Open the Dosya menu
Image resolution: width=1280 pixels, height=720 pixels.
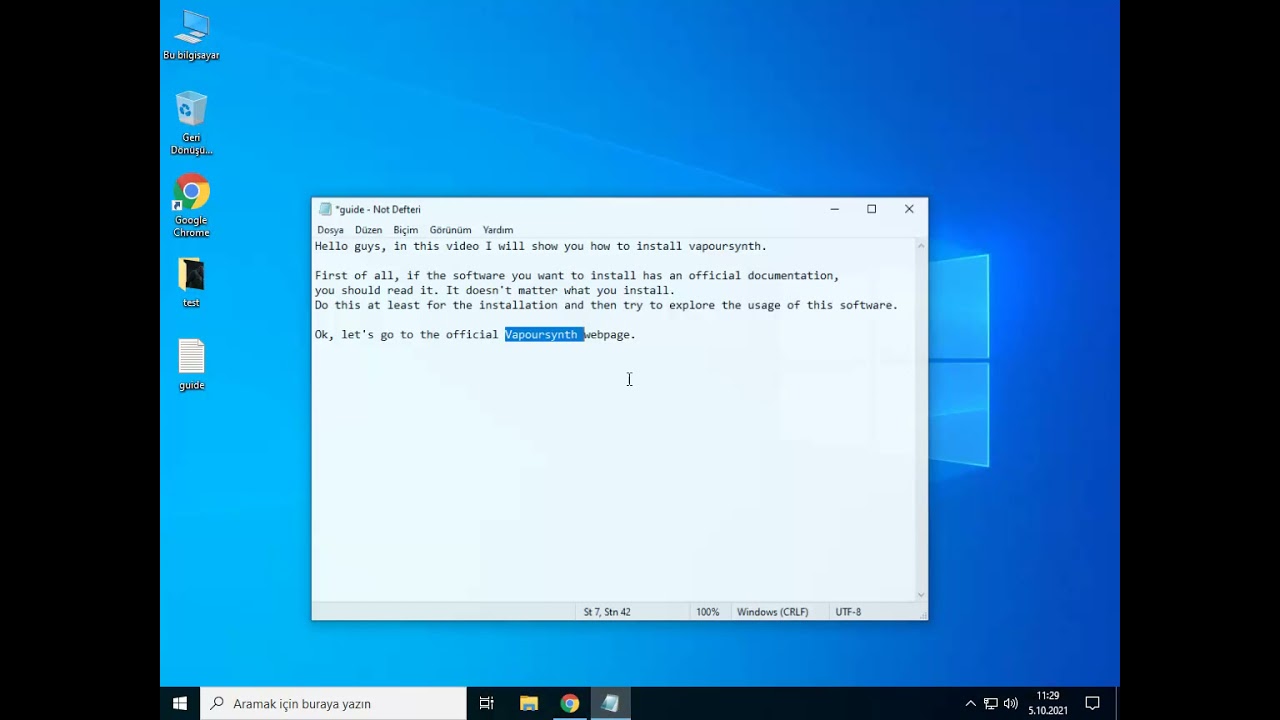[x=330, y=230]
